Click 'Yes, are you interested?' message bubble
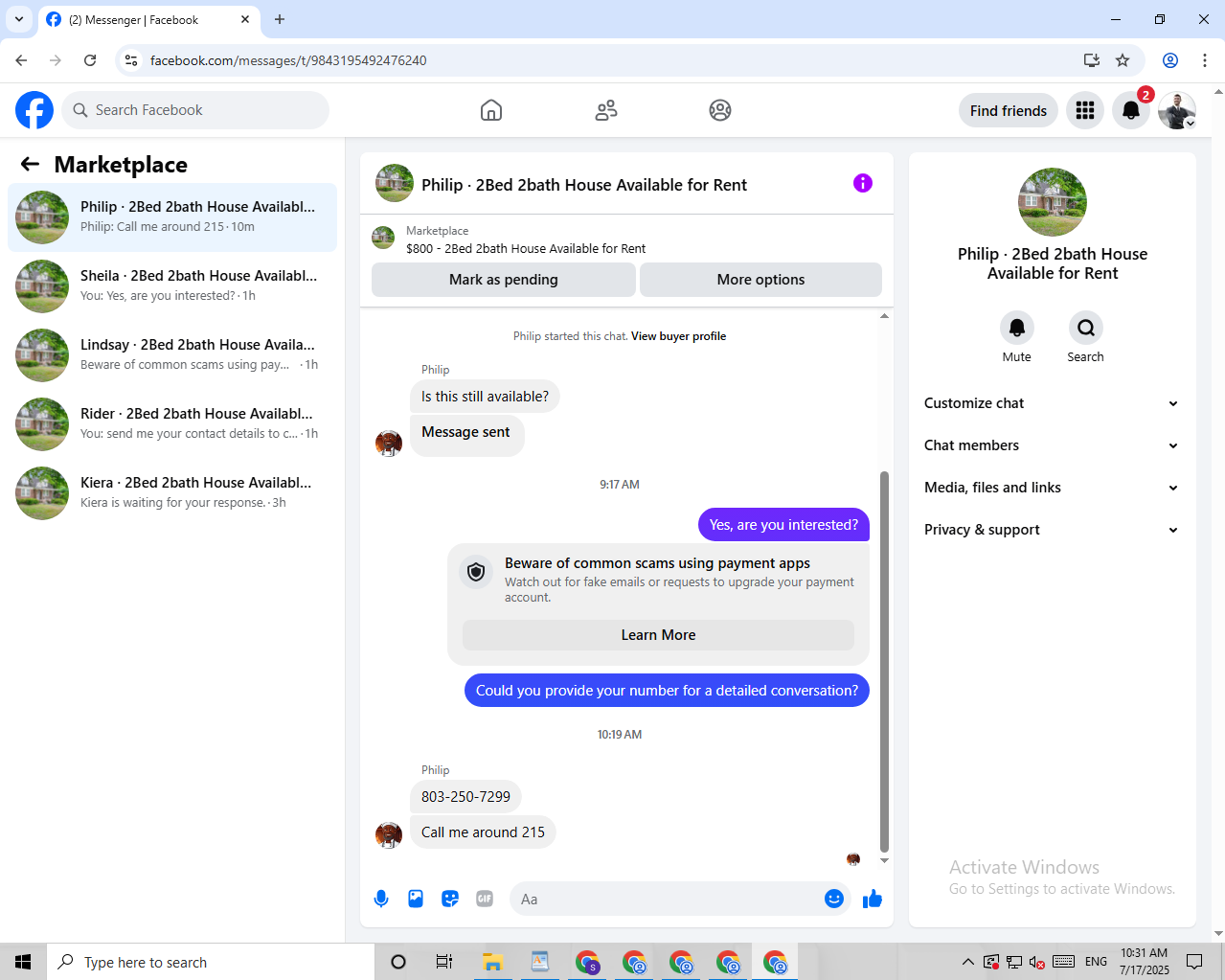This screenshot has width=1225, height=980. (783, 525)
